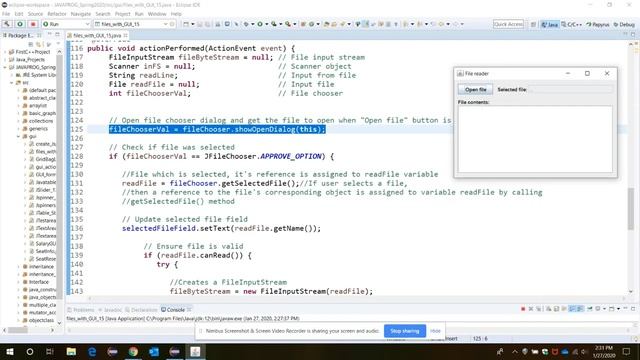Open the Project menu

pyautogui.click(x=122, y=14)
